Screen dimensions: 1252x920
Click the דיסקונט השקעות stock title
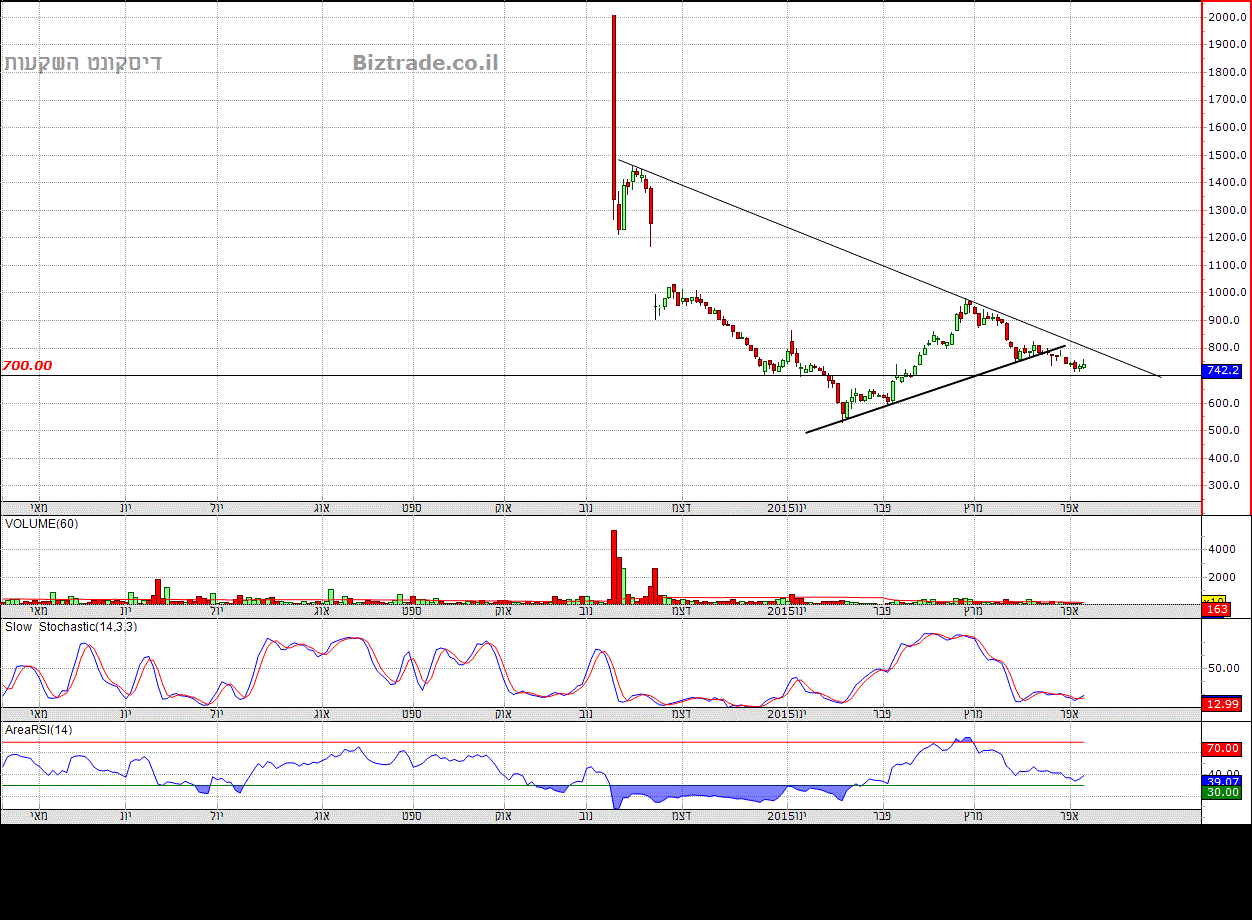click(83, 63)
